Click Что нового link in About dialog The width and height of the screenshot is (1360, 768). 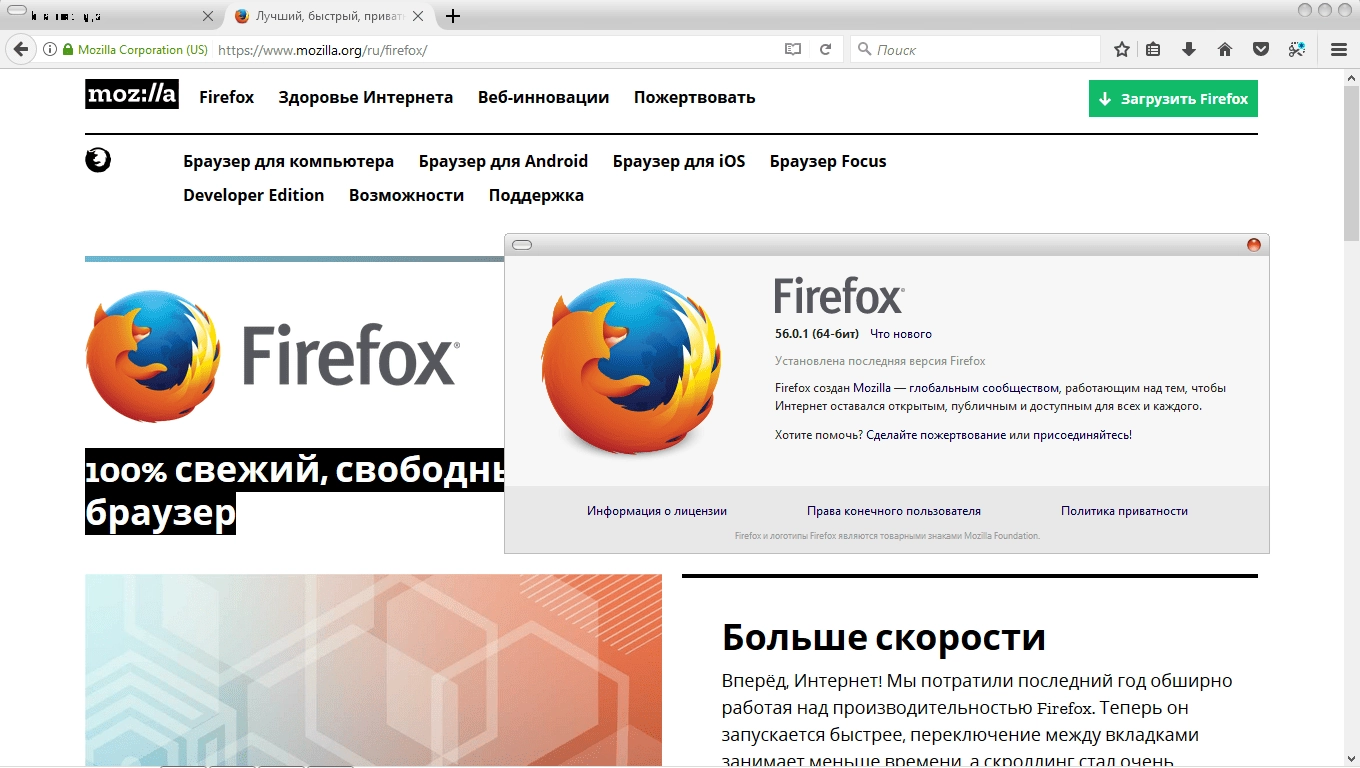900,334
